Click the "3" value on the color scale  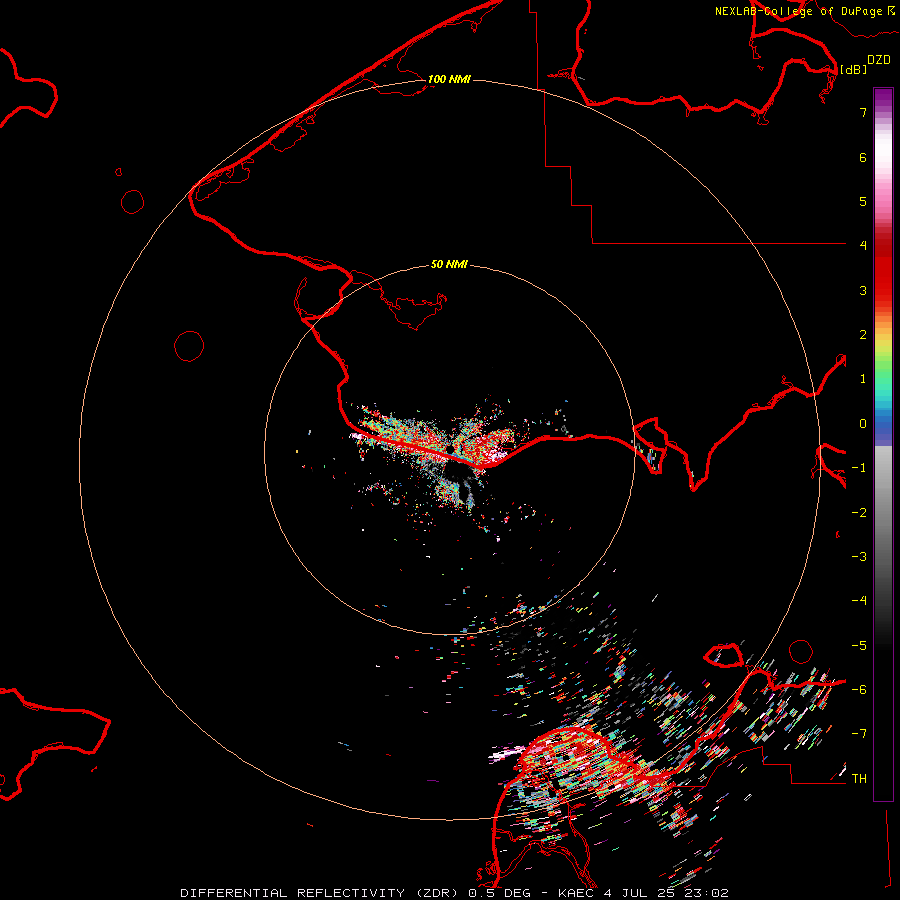(863, 290)
